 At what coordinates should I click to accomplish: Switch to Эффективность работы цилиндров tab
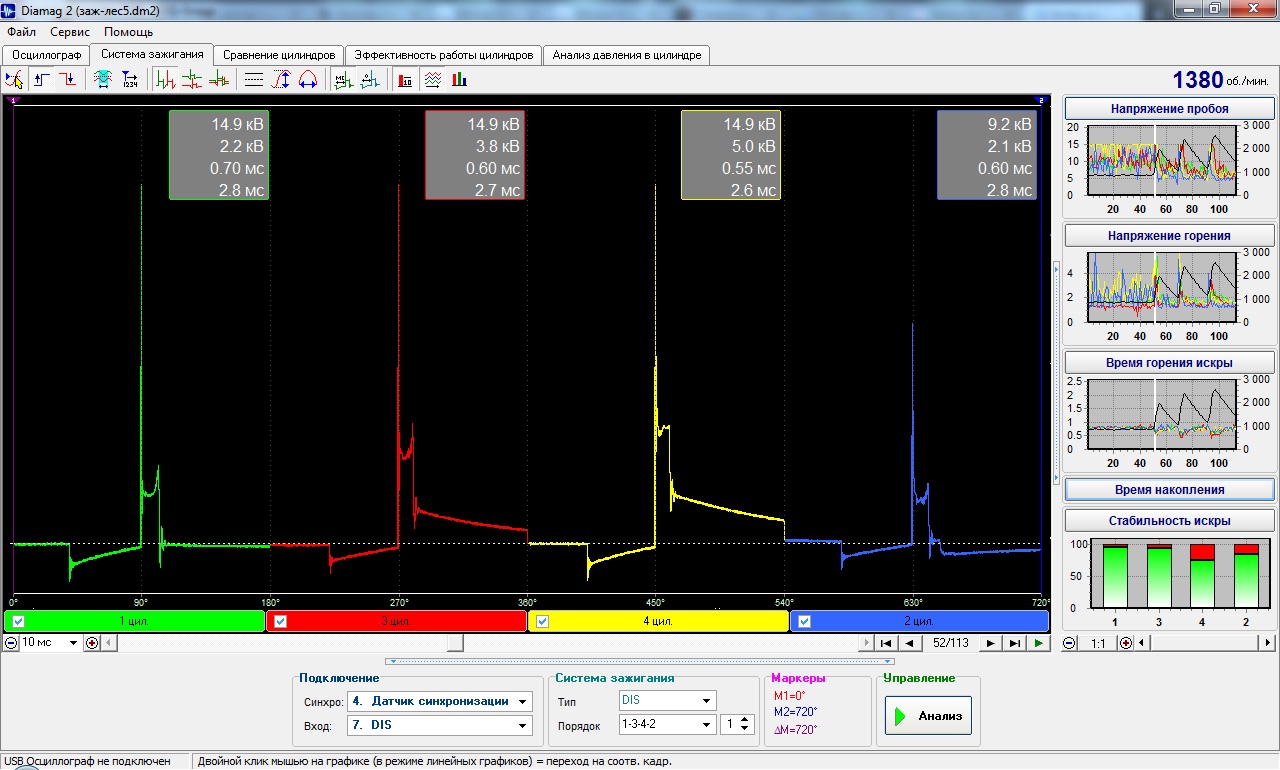coord(445,55)
